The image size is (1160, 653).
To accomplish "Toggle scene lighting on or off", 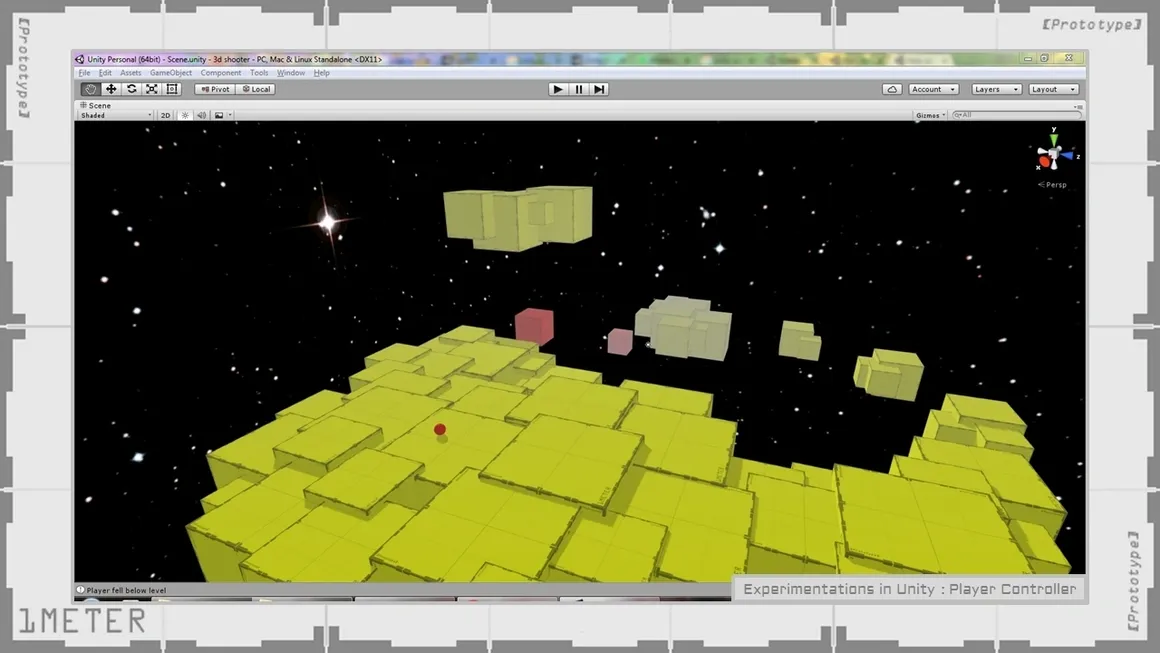I will point(185,115).
